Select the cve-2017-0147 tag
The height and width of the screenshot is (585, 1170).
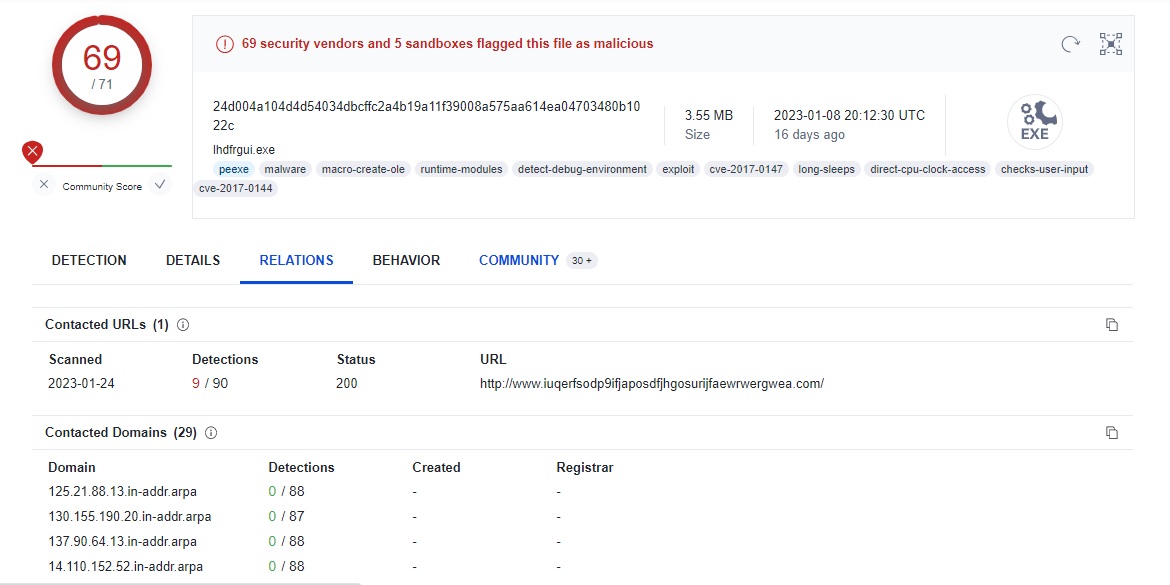point(746,169)
